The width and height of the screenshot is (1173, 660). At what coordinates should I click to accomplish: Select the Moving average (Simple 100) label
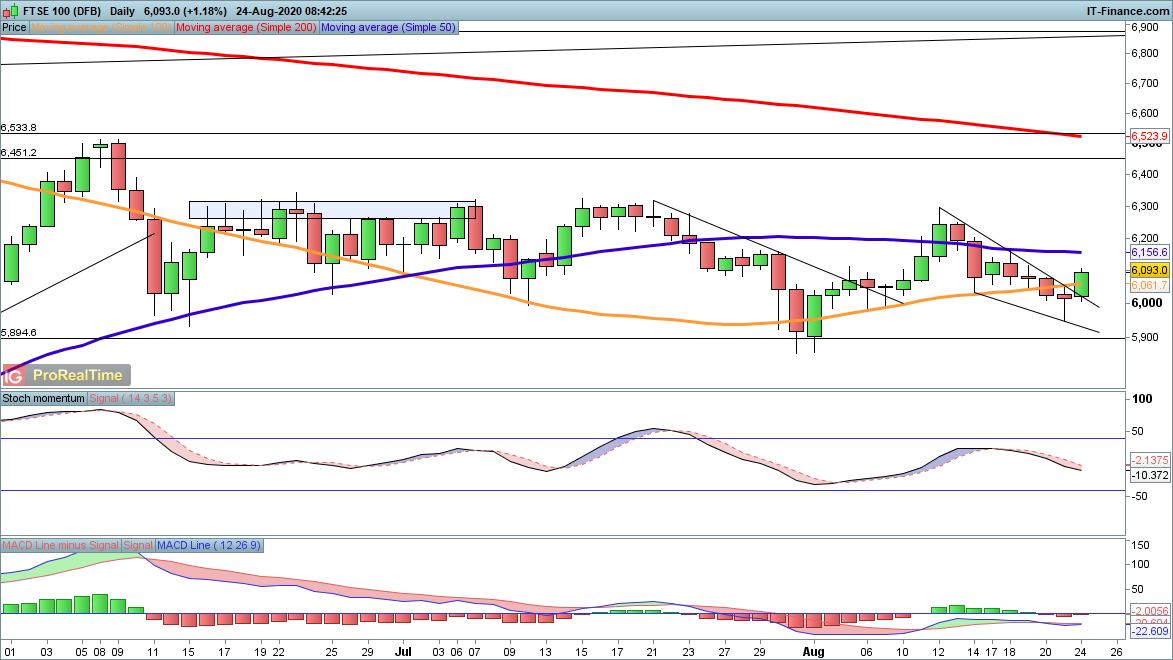[102, 28]
